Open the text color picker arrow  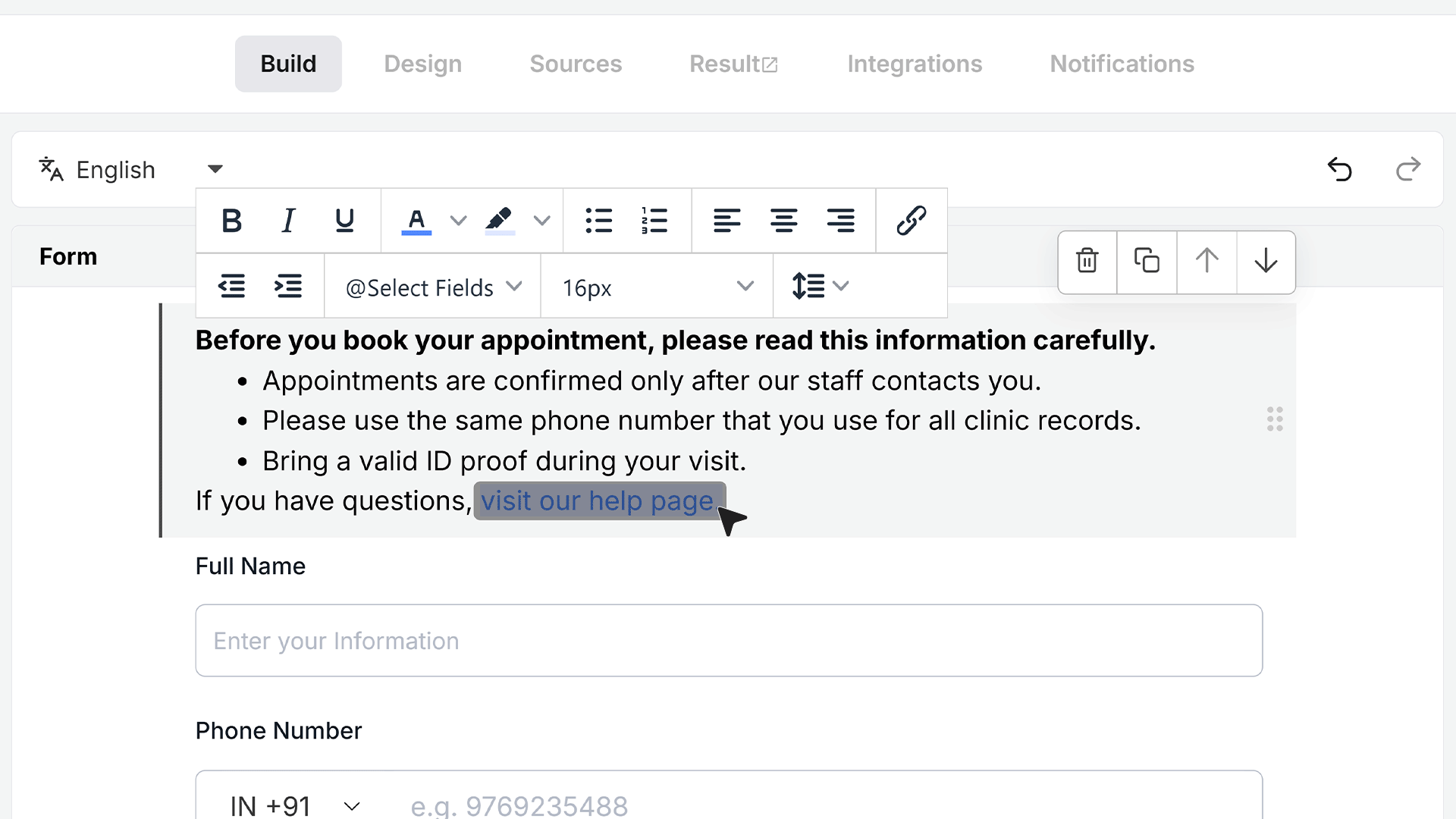tap(458, 221)
